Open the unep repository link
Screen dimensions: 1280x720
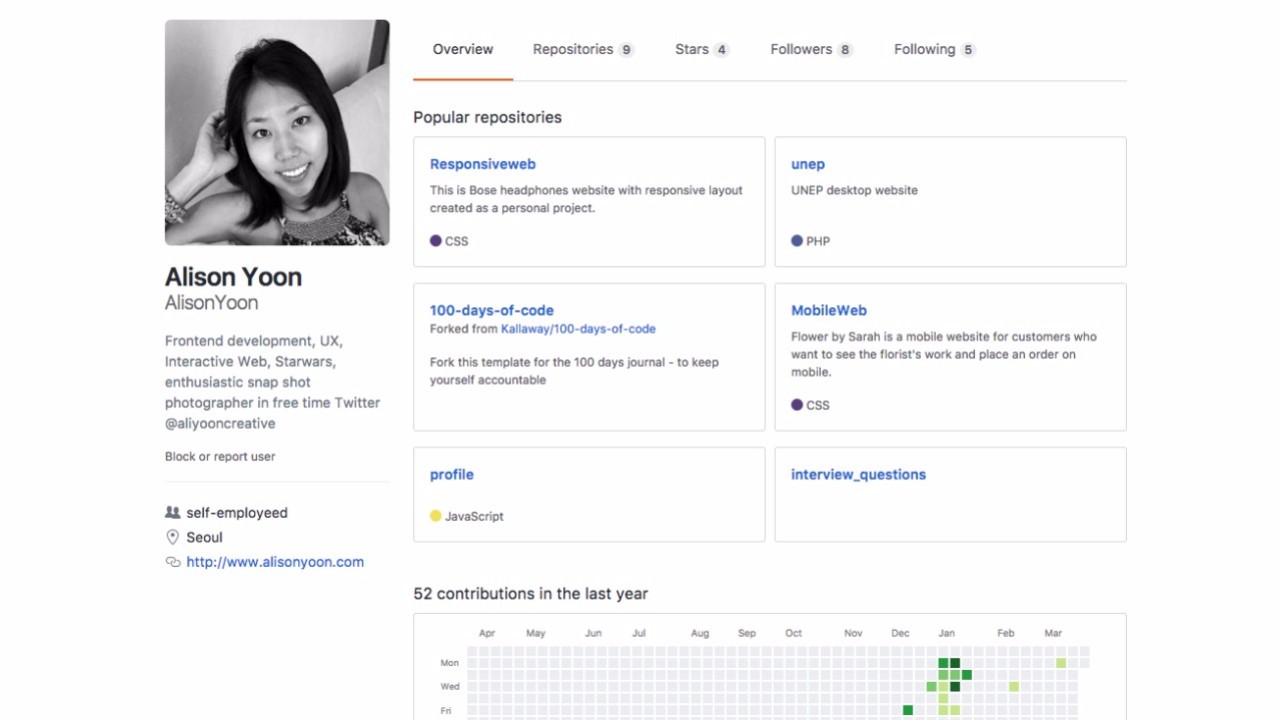808,164
